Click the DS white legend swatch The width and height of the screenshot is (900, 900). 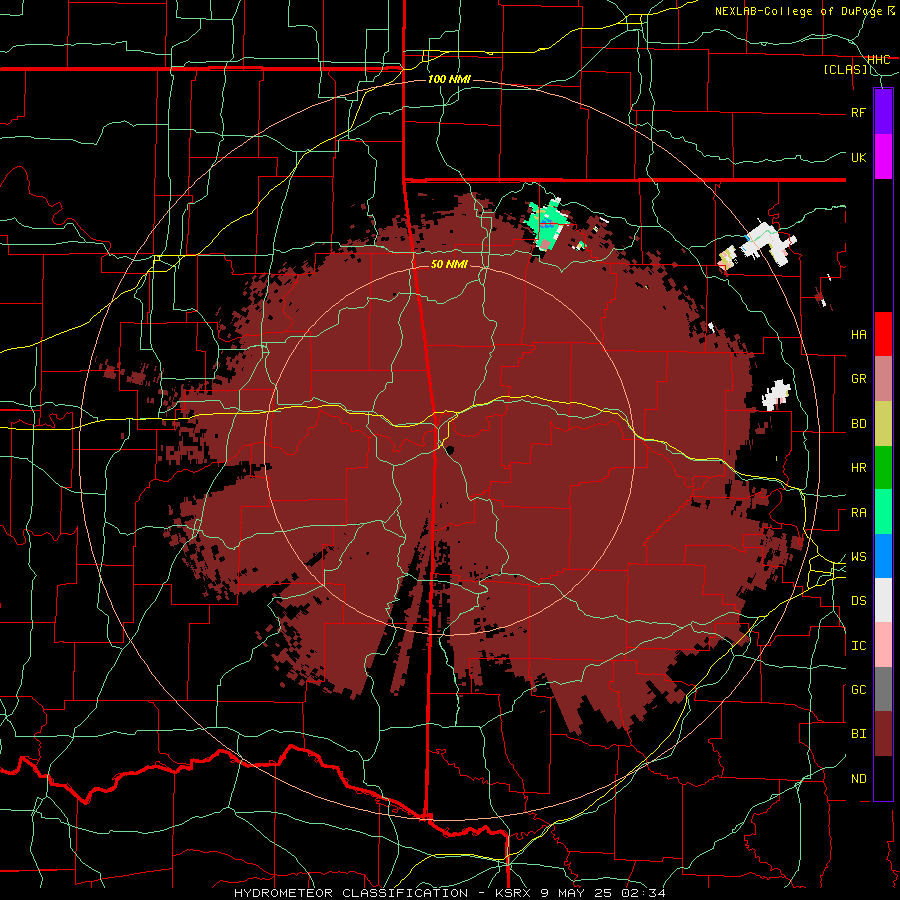(x=883, y=600)
